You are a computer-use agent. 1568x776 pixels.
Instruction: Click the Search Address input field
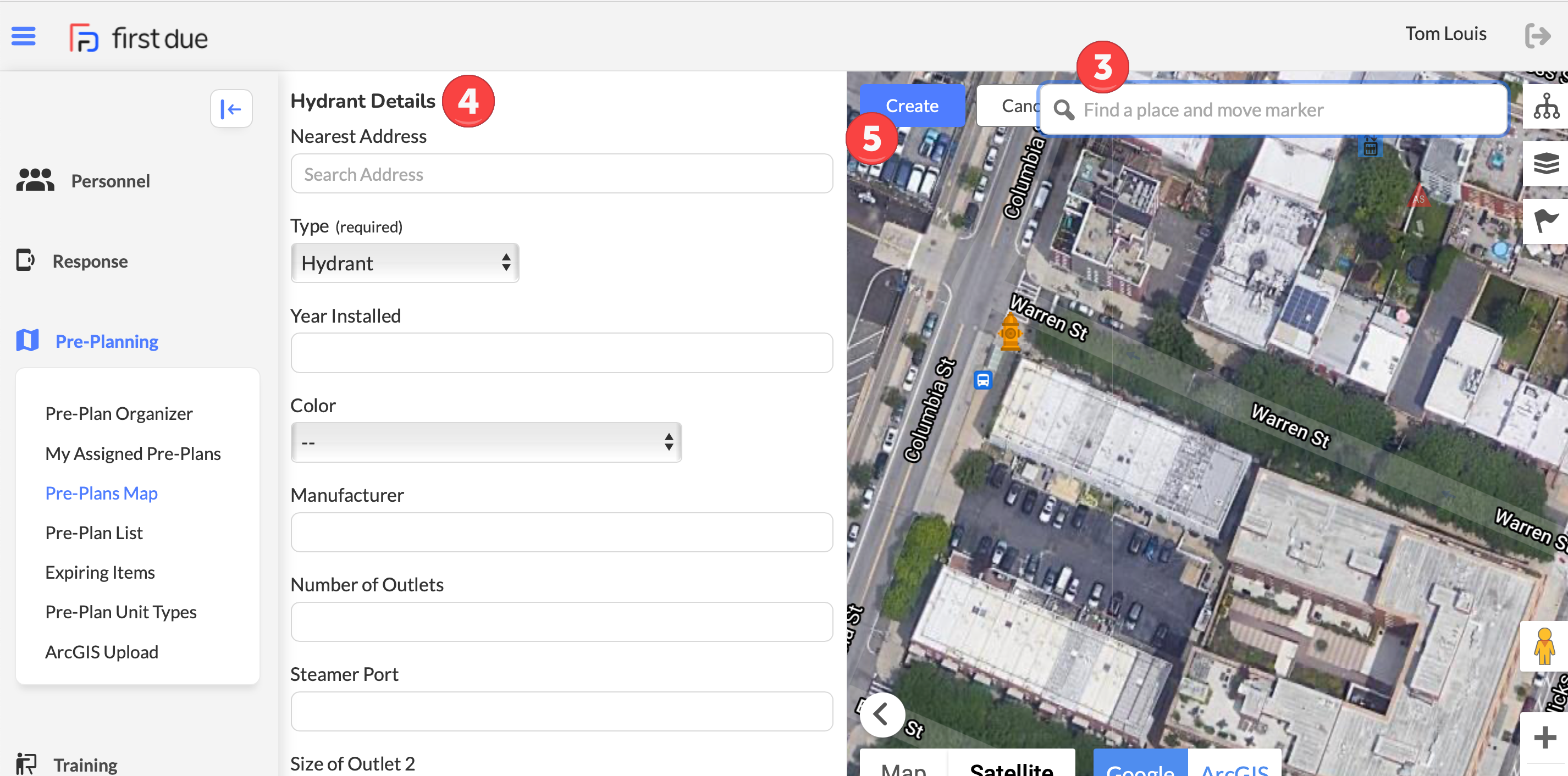pyautogui.click(x=561, y=174)
